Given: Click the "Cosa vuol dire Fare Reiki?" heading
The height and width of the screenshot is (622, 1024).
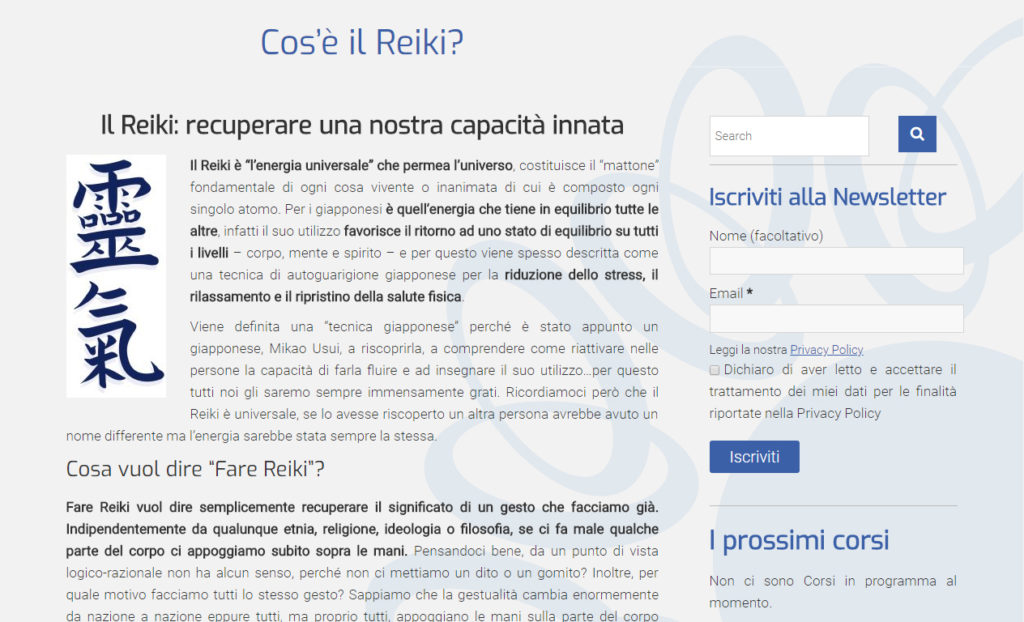Looking at the screenshot, I should [x=195, y=468].
